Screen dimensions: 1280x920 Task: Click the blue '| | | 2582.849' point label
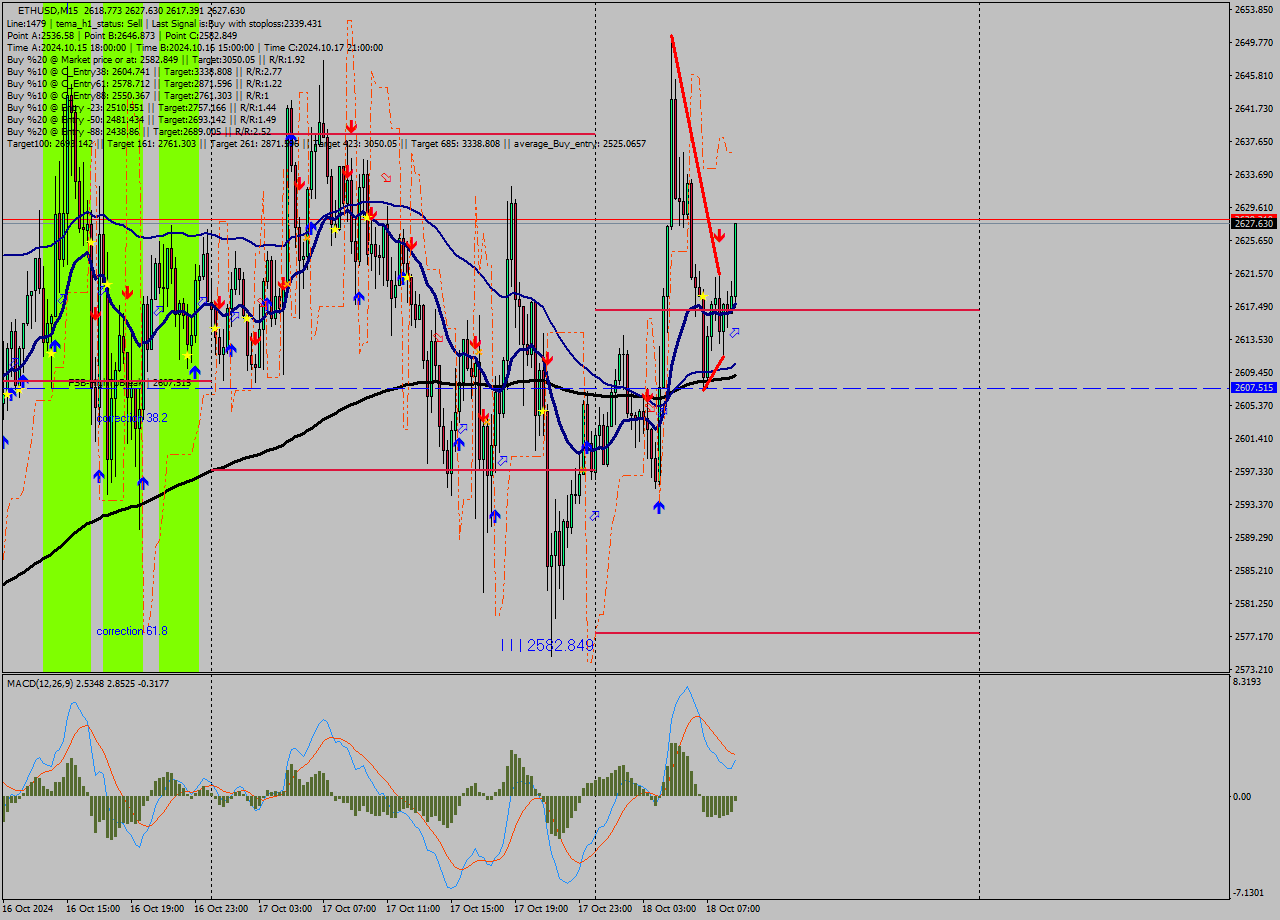[547, 646]
